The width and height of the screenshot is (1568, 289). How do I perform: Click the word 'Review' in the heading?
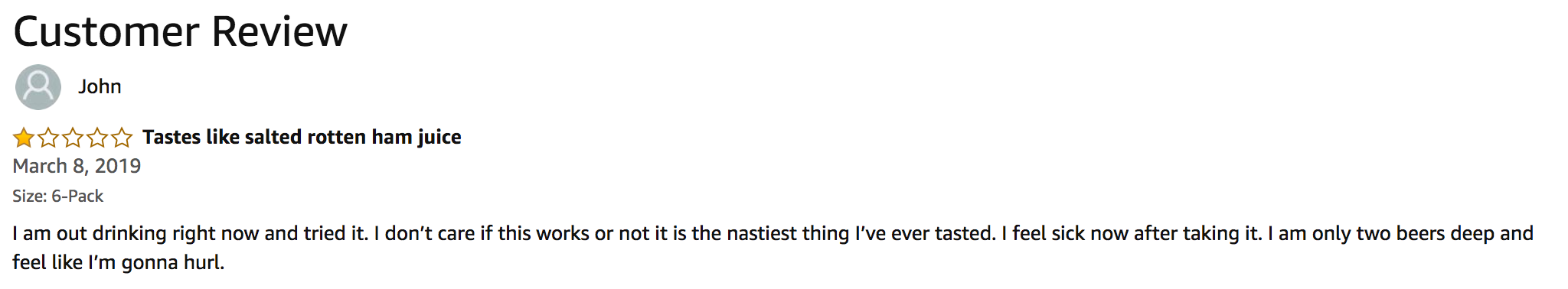[x=279, y=32]
